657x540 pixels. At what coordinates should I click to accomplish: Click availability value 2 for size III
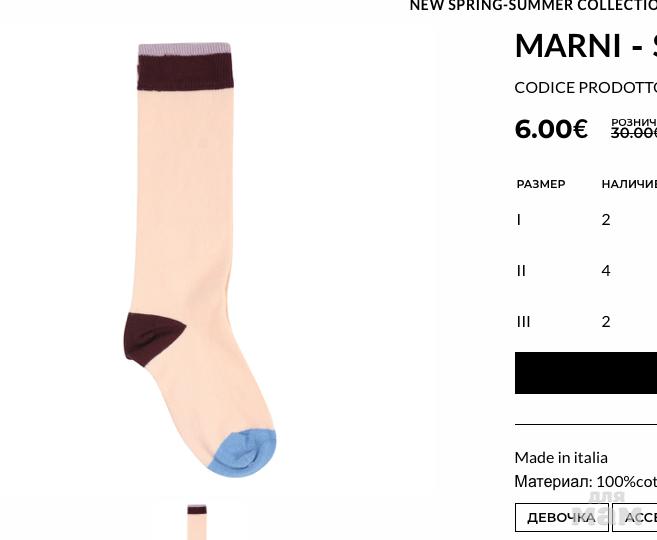point(606,322)
